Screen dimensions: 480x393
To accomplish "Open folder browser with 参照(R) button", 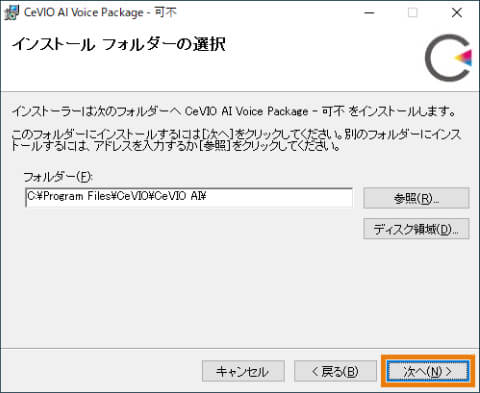I will pos(416,198).
